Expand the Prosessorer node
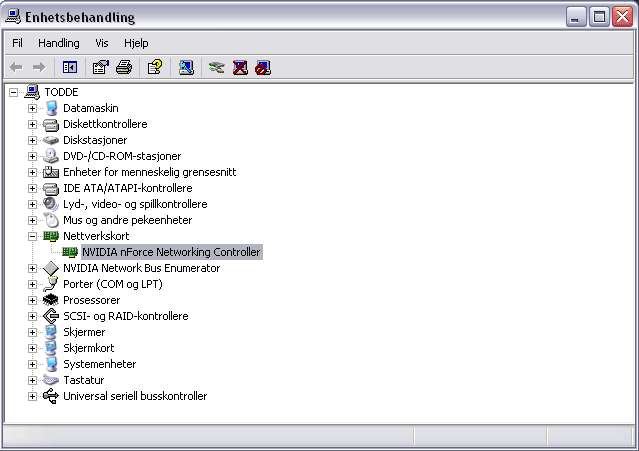Image resolution: width=639 pixels, height=451 pixels. (x=33, y=300)
